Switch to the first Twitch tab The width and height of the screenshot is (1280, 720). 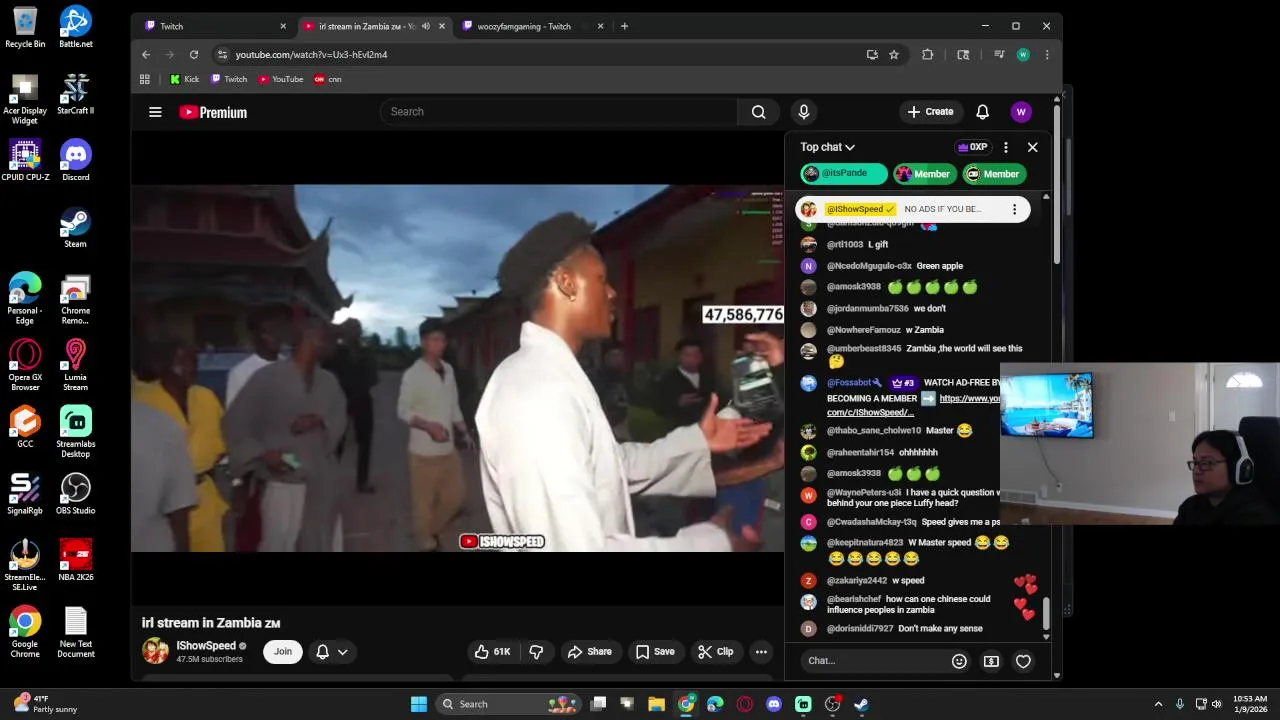pos(213,26)
